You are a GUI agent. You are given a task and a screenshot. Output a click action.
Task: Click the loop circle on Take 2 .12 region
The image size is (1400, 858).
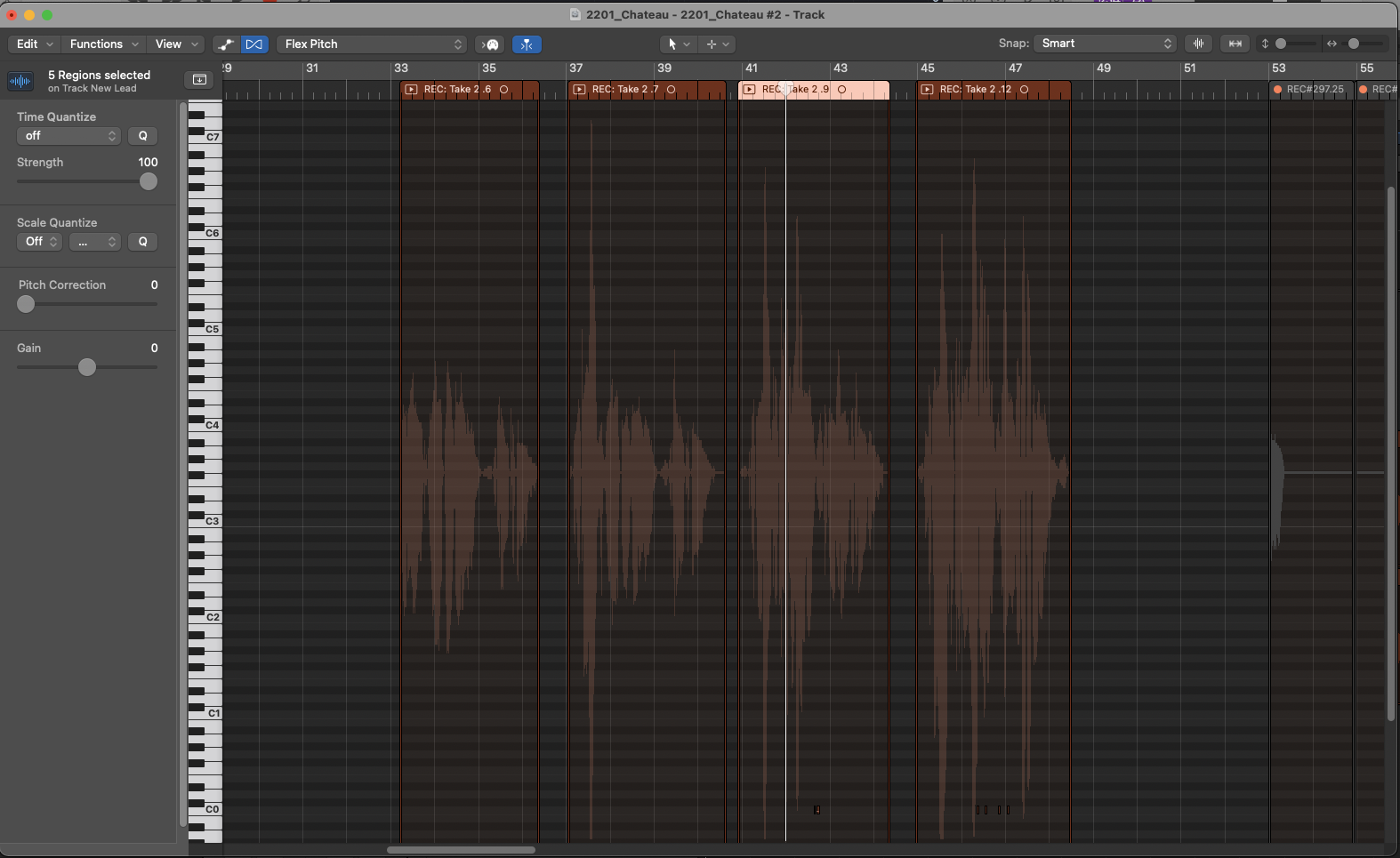[x=1025, y=90]
